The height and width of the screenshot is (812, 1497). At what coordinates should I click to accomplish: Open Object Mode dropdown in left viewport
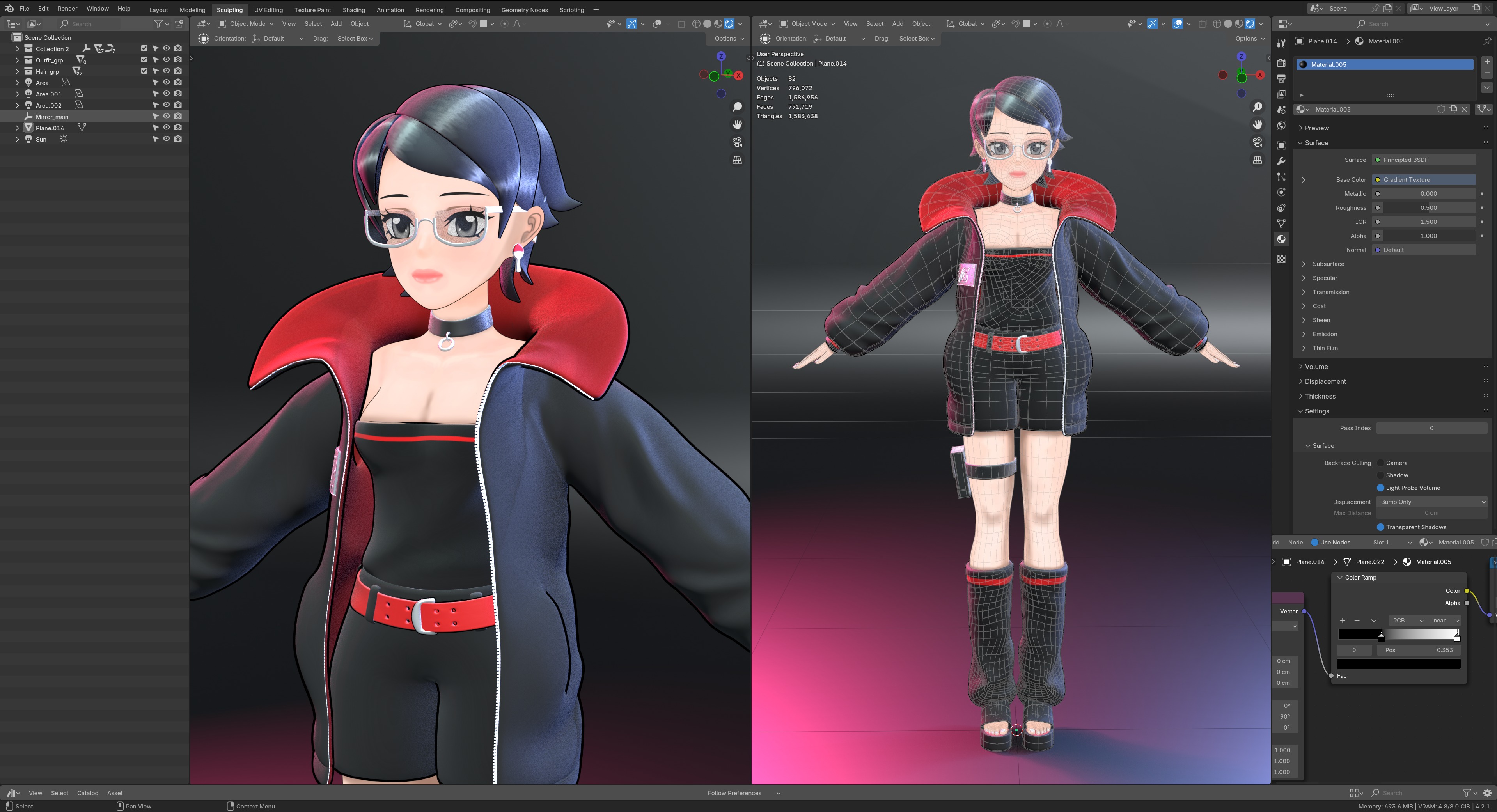pos(245,24)
